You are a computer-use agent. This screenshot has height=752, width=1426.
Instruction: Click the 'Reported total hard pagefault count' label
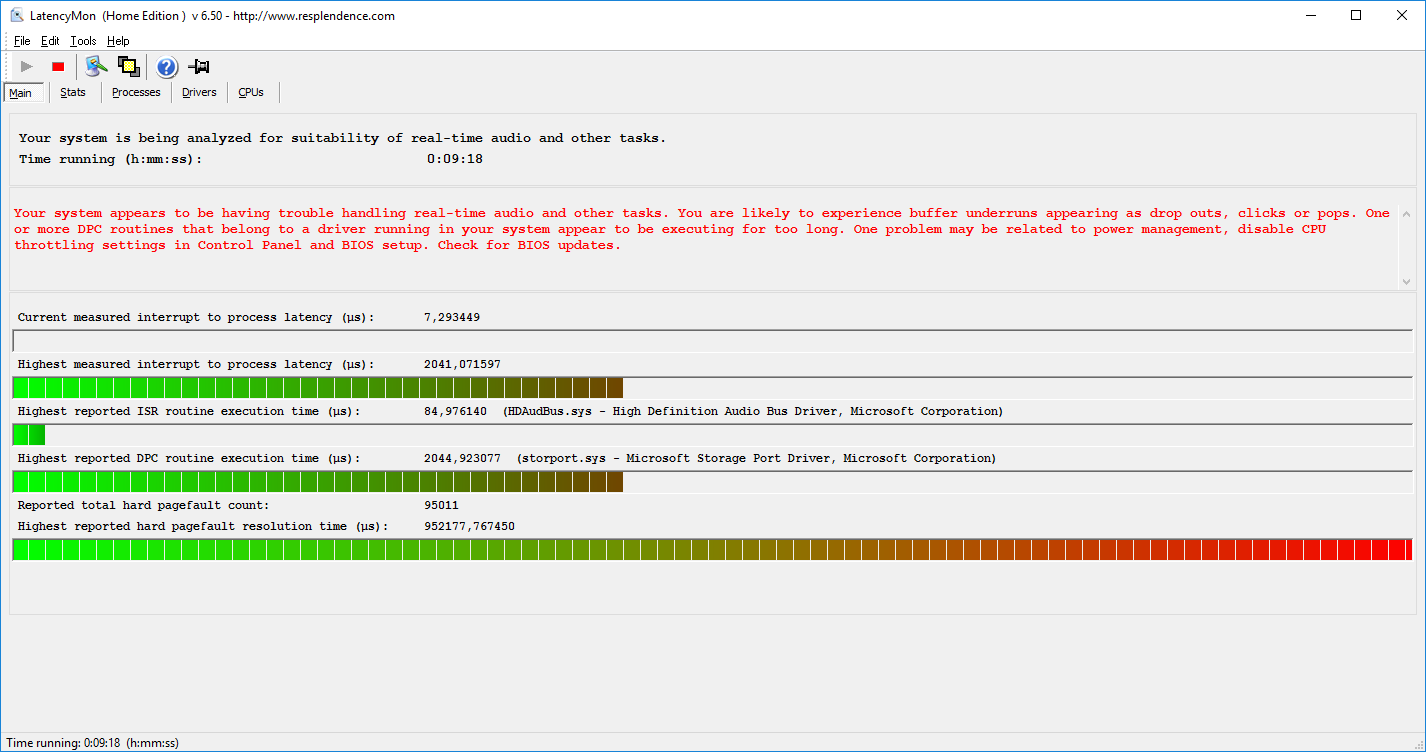(x=143, y=505)
